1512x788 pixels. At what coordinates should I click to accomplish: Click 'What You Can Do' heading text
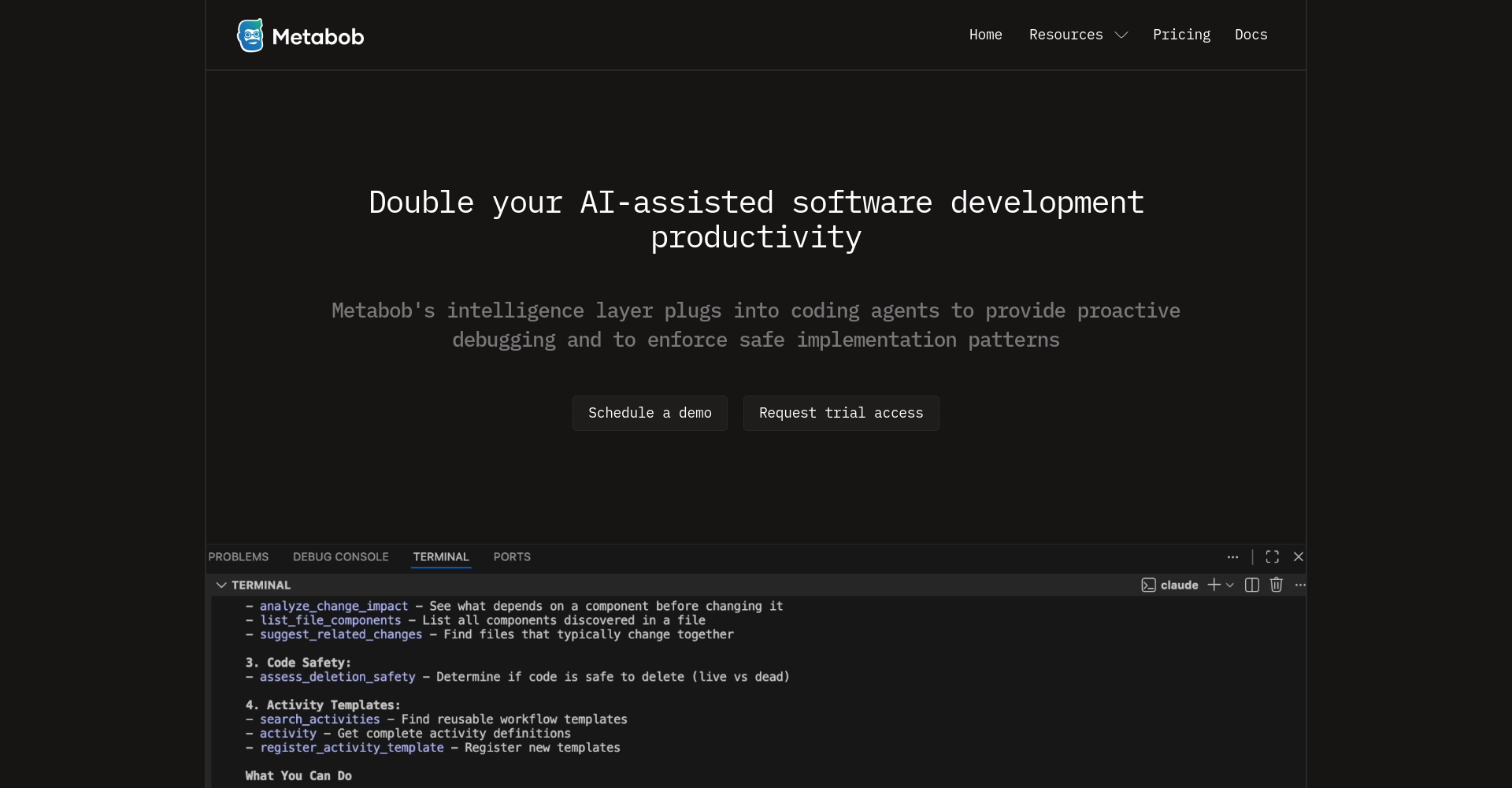298,776
